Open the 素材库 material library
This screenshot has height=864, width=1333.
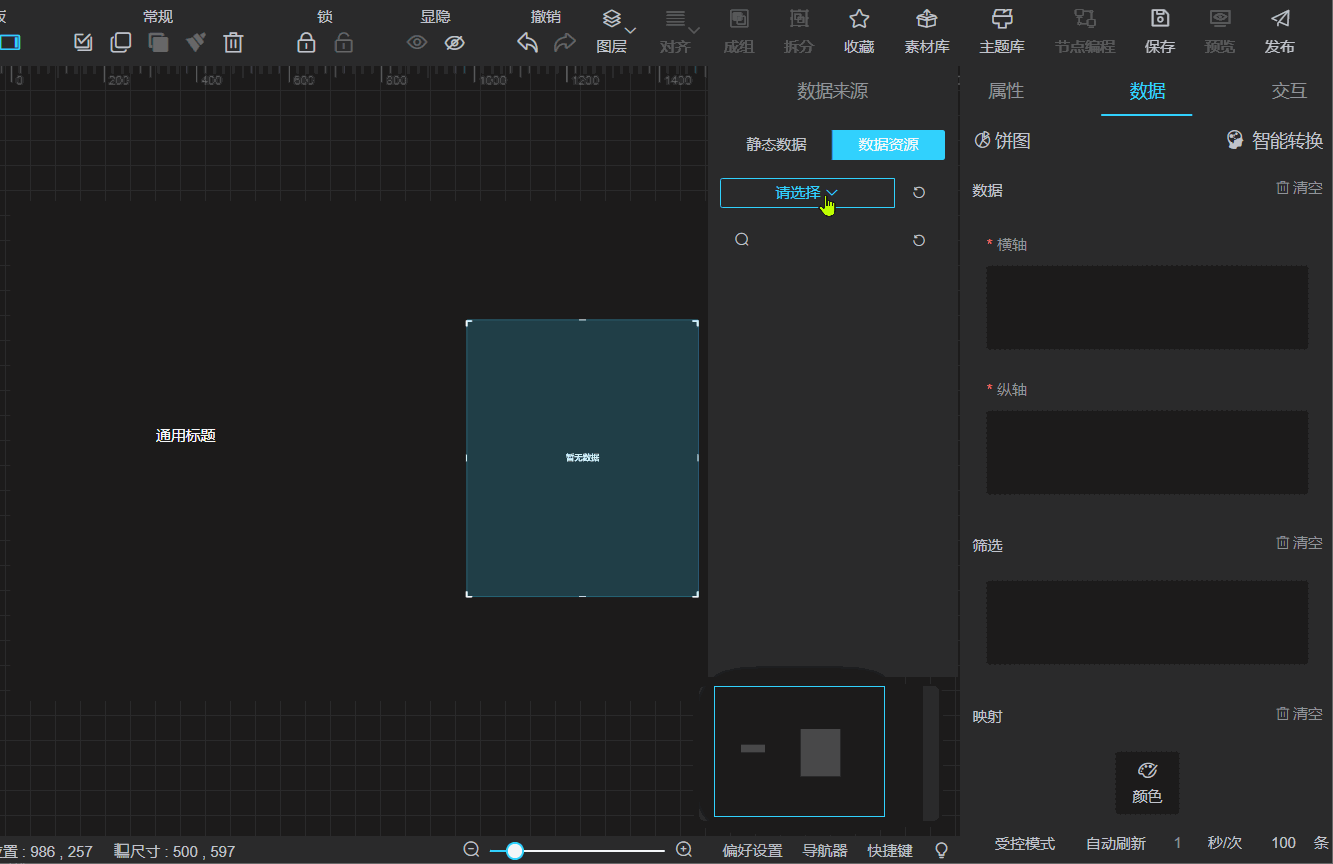927,31
